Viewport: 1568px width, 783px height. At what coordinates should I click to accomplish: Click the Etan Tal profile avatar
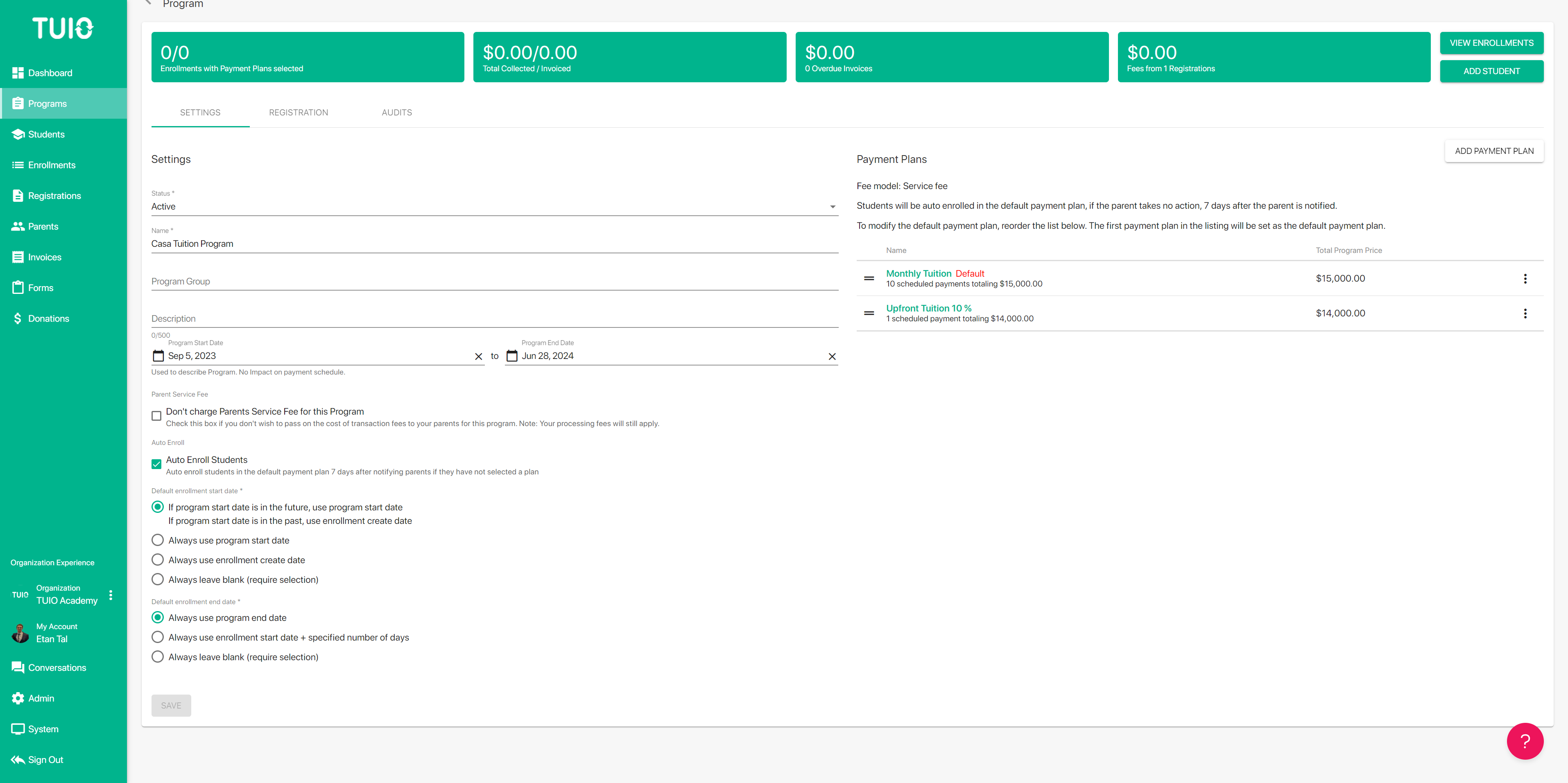[x=20, y=633]
